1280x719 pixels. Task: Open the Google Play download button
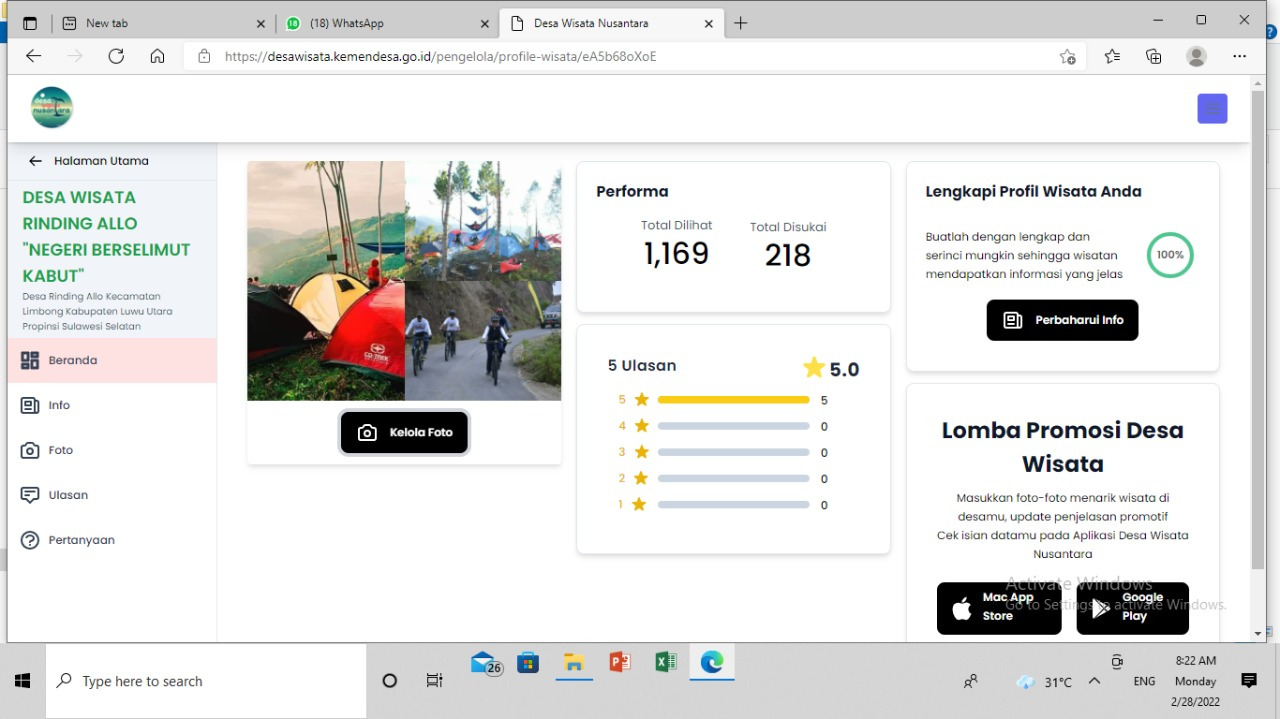pos(1132,608)
